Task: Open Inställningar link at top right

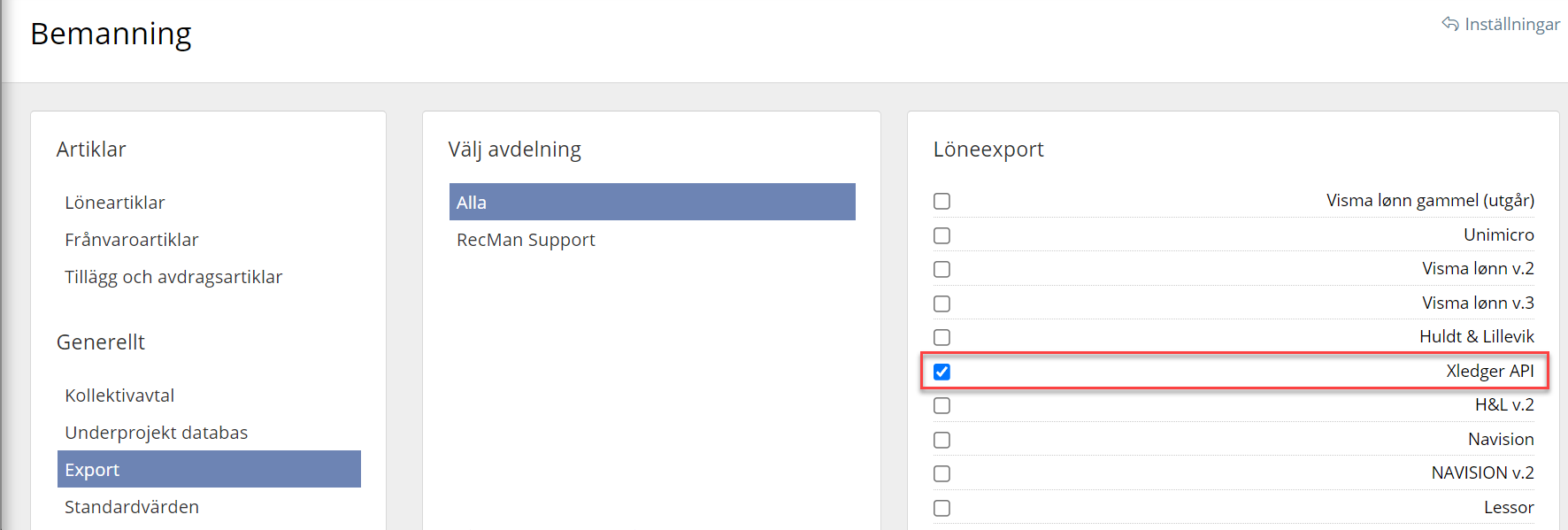Action: click(x=1511, y=24)
